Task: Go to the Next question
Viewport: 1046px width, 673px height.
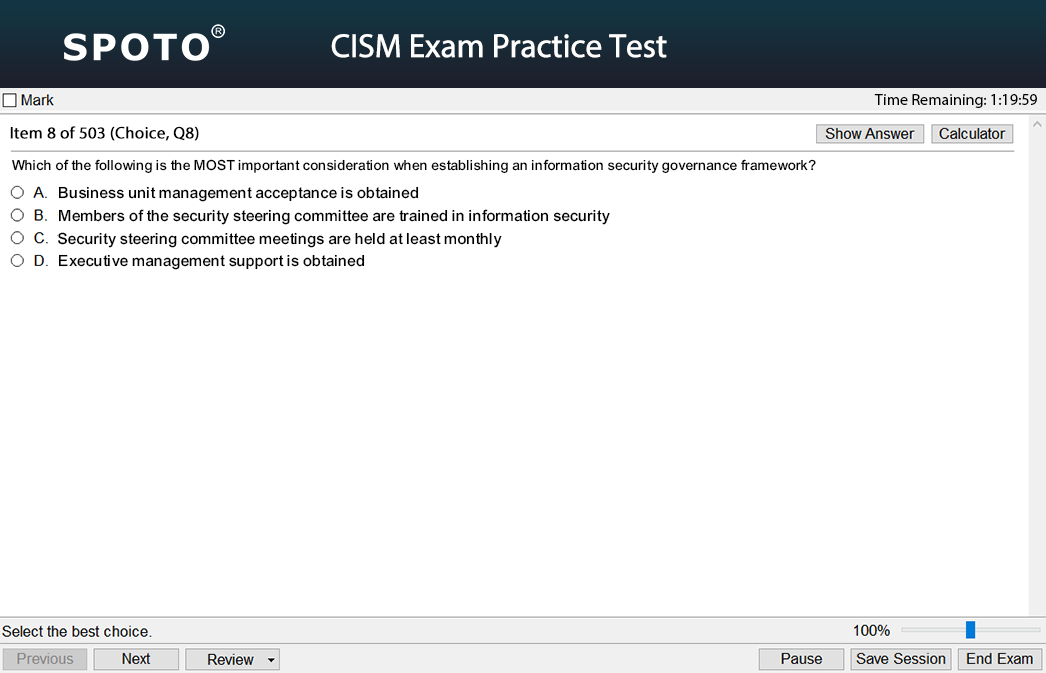Action: coord(136,659)
